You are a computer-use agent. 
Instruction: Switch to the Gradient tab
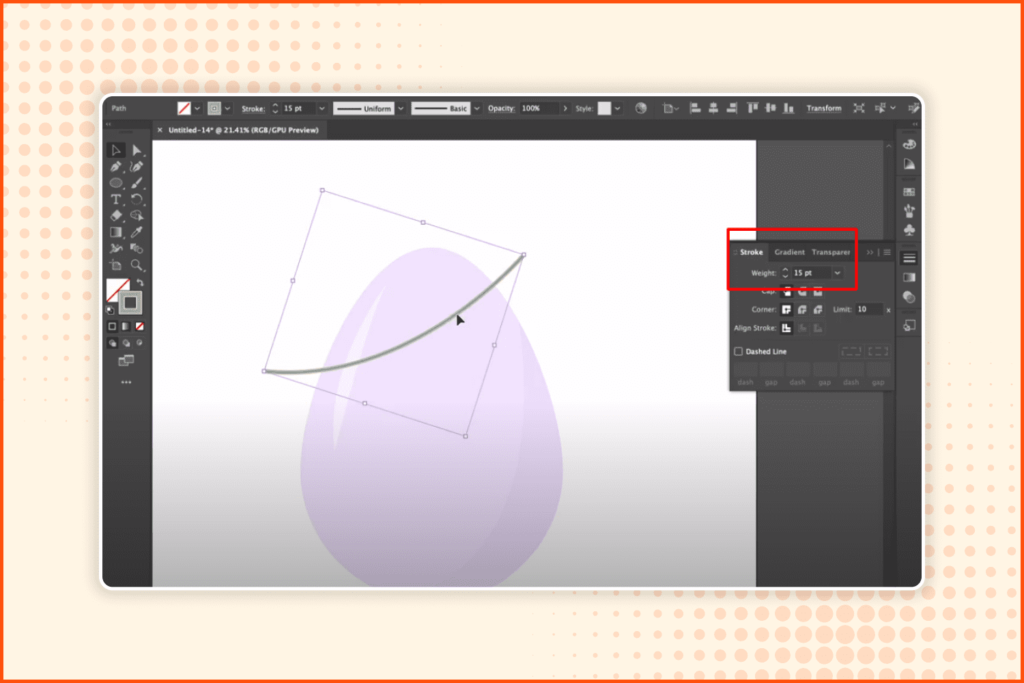(789, 252)
